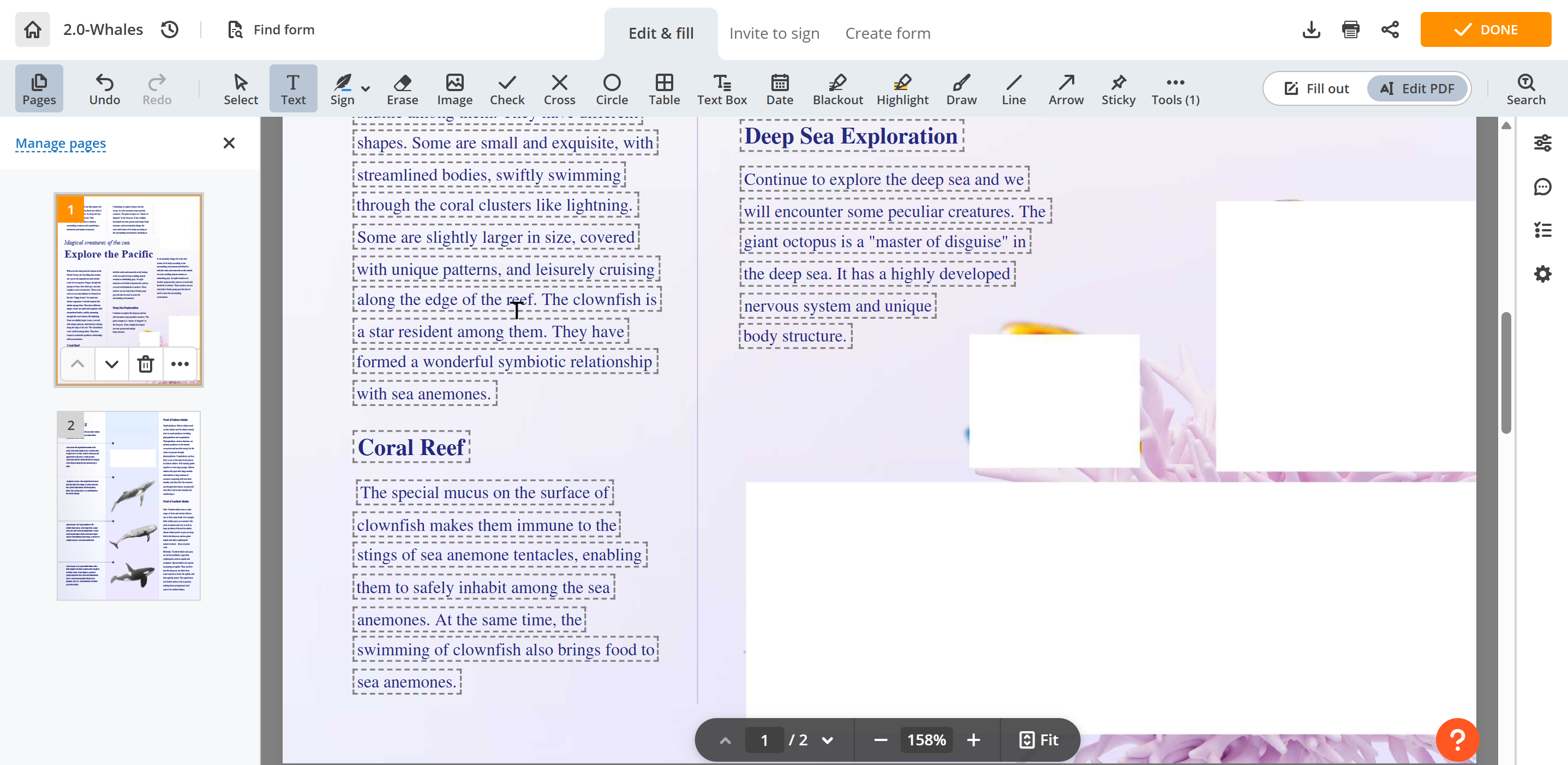Click the Find form button
Screen dimensions: 1568x765
pyautogui.click(x=271, y=29)
